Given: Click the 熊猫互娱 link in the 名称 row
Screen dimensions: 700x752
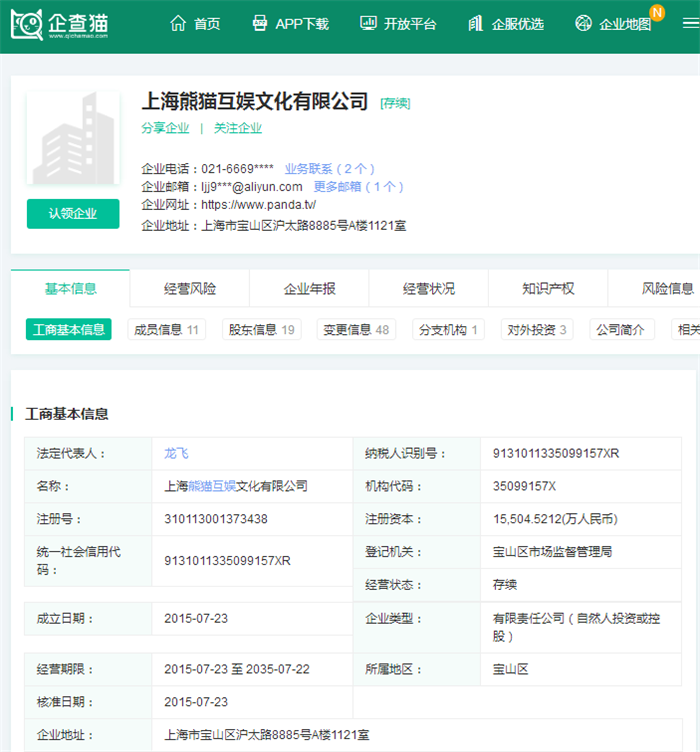Looking at the screenshot, I should click(x=212, y=486).
